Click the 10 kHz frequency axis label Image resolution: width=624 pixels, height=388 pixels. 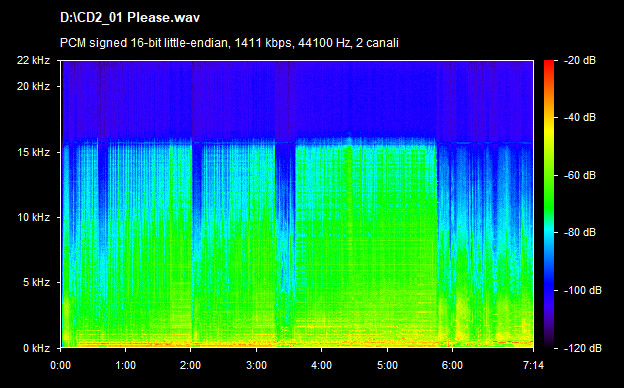(x=33, y=217)
